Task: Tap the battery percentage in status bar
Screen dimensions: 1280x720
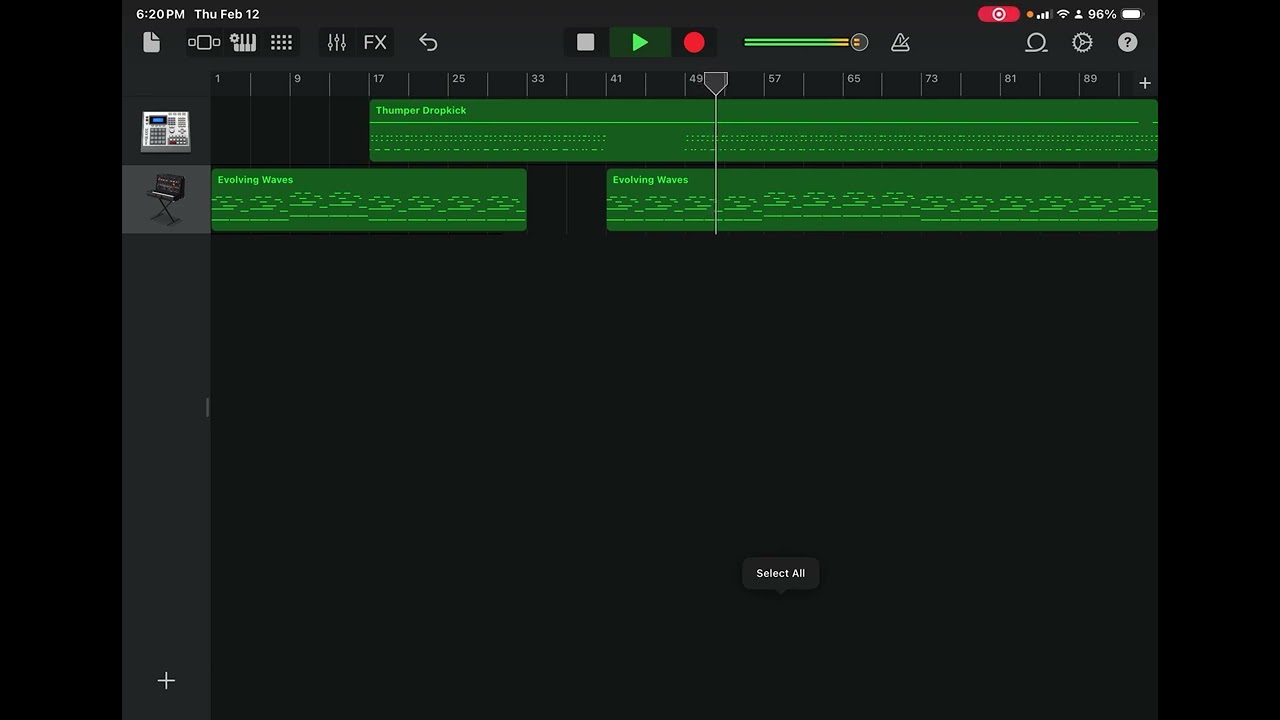Action: (1102, 14)
